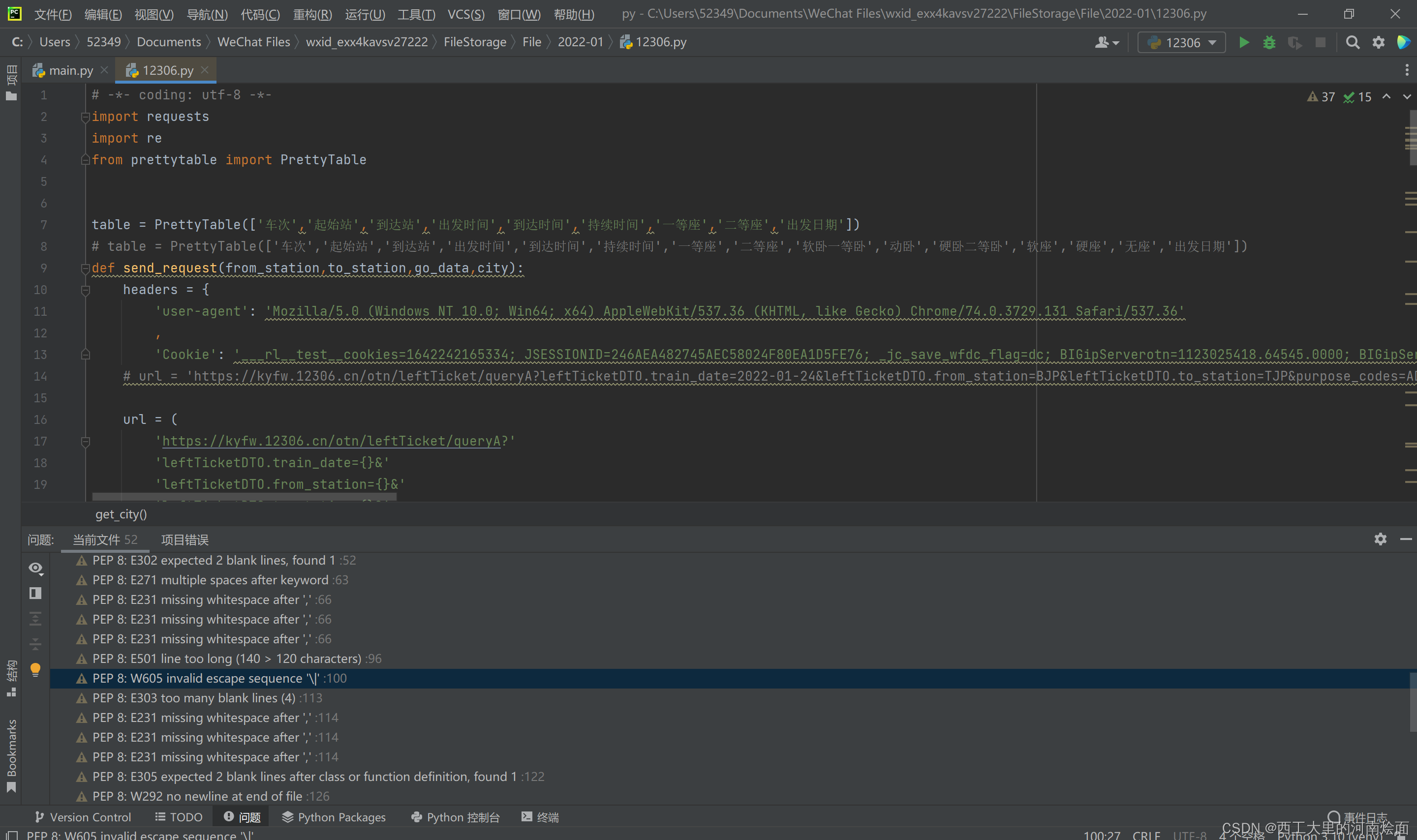Screen dimensions: 1417x840
Task: Open Python Packages tool window
Action: click(x=334, y=817)
